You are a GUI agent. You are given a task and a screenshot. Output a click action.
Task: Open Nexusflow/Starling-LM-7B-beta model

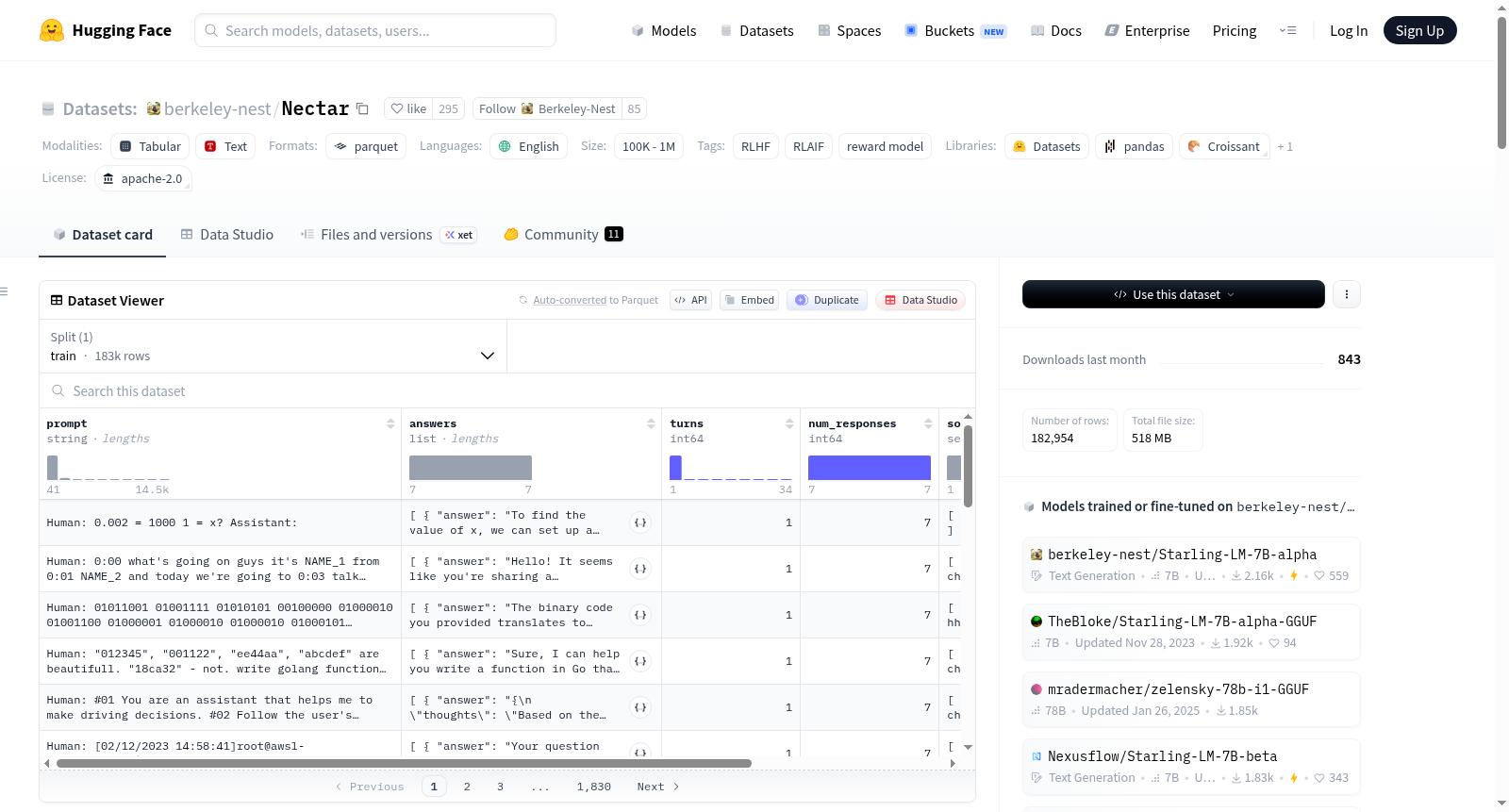[x=1191, y=767]
